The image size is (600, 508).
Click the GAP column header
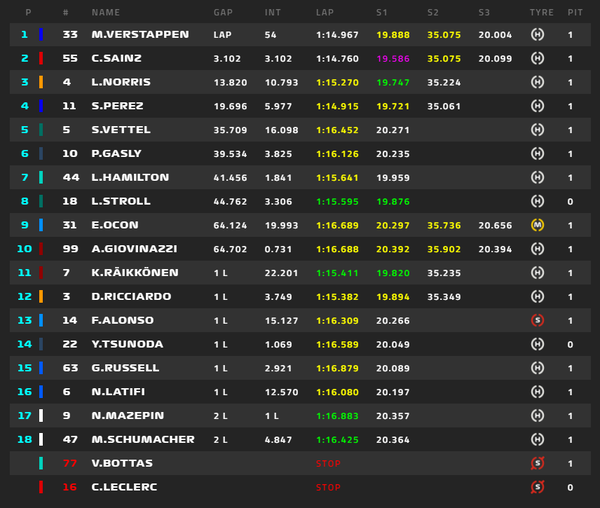coord(223,13)
